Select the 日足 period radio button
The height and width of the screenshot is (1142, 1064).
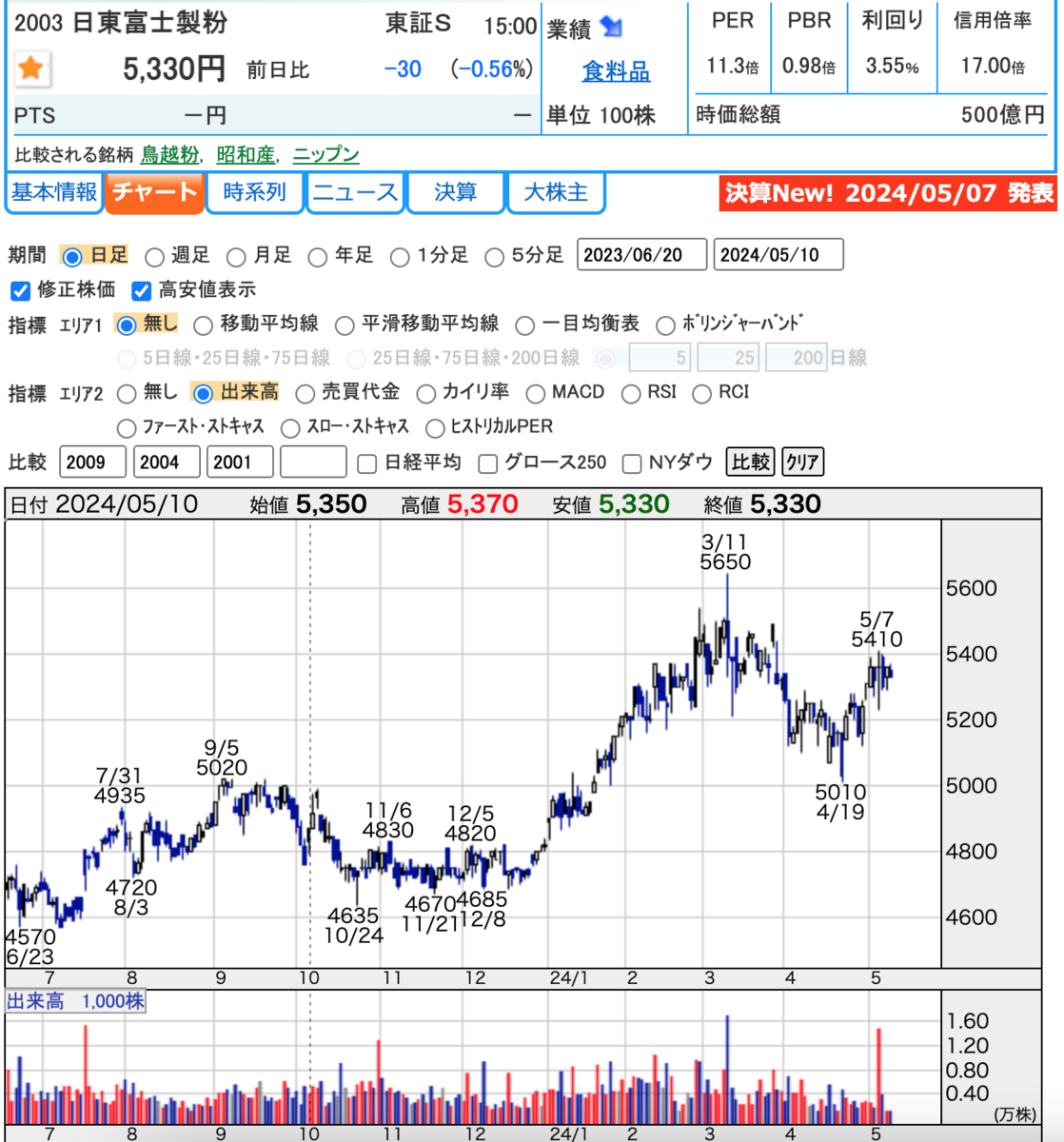71,257
